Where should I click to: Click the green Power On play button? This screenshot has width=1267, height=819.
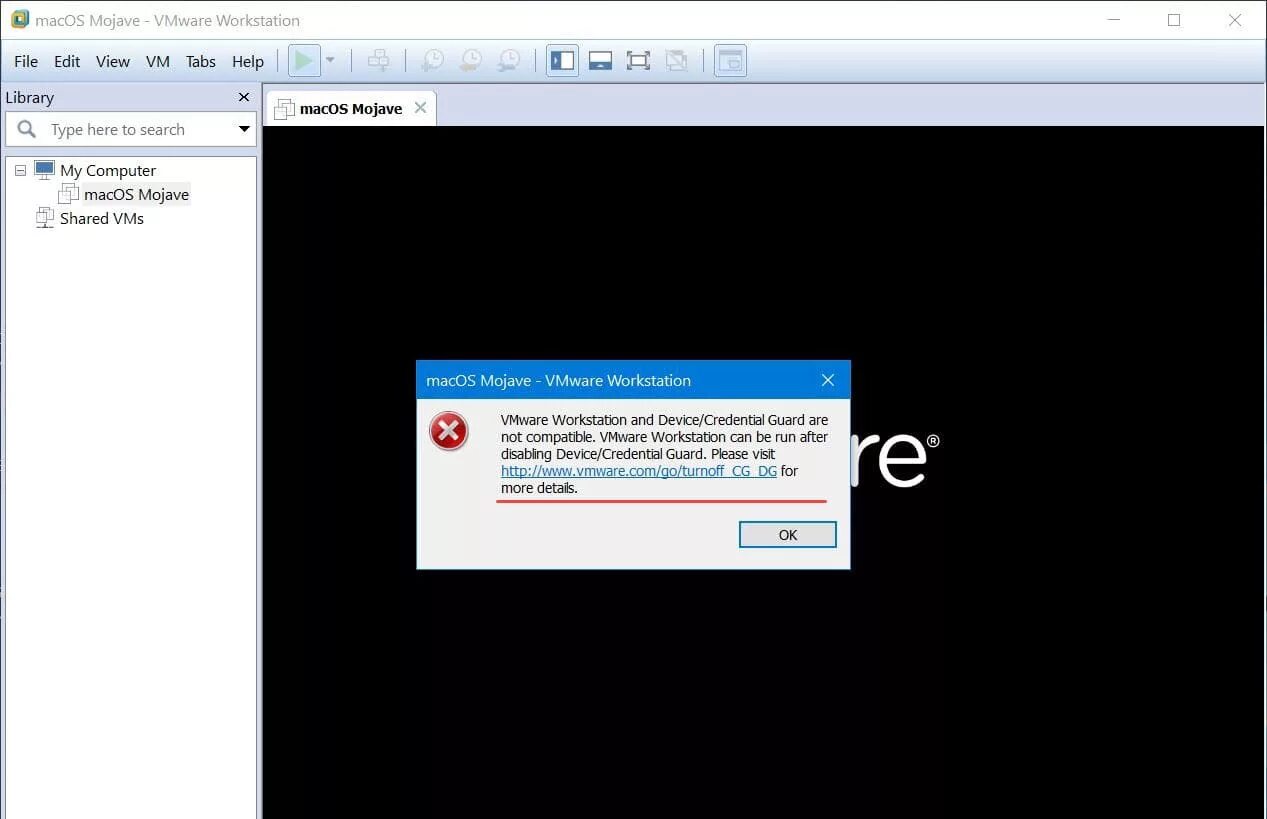[x=304, y=61]
